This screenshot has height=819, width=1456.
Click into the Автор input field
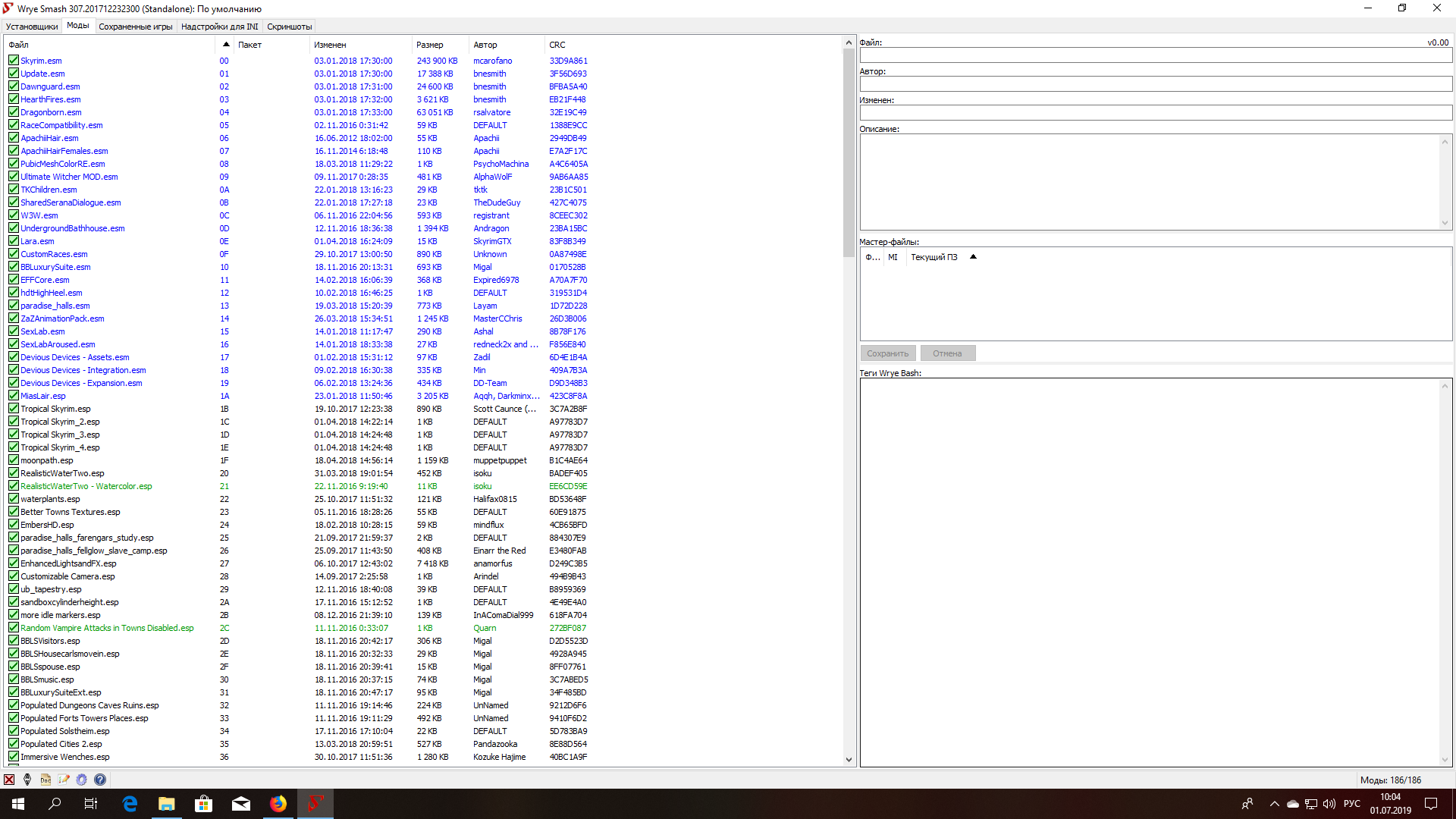click(1155, 84)
